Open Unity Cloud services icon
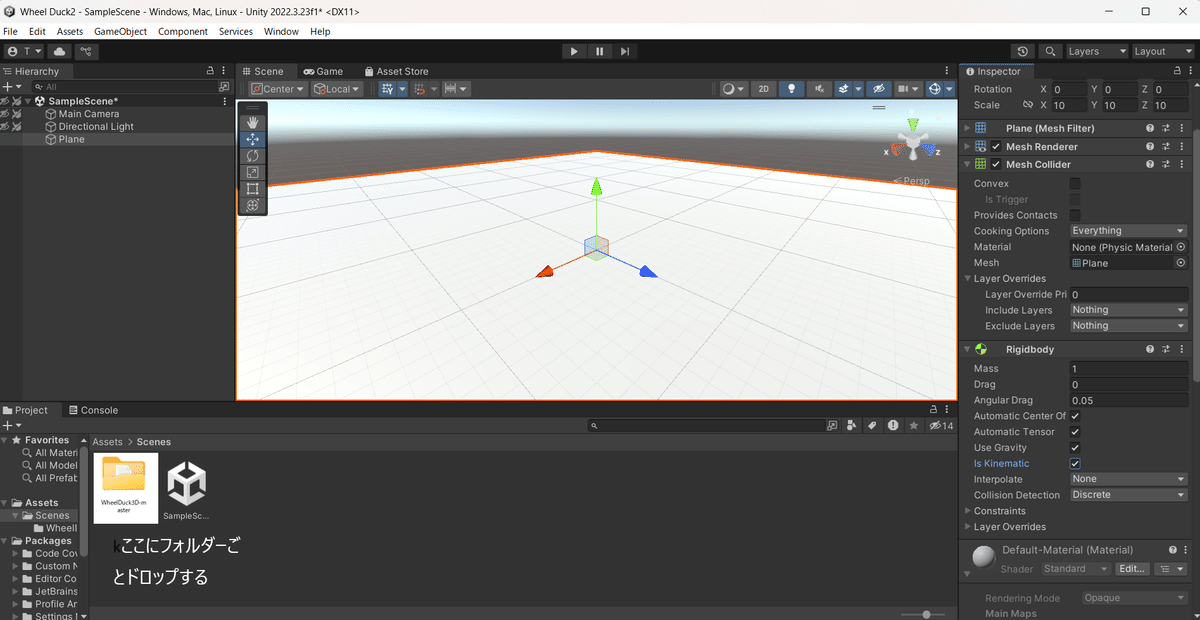This screenshot has width=1200, height=620. pos(60,51)
